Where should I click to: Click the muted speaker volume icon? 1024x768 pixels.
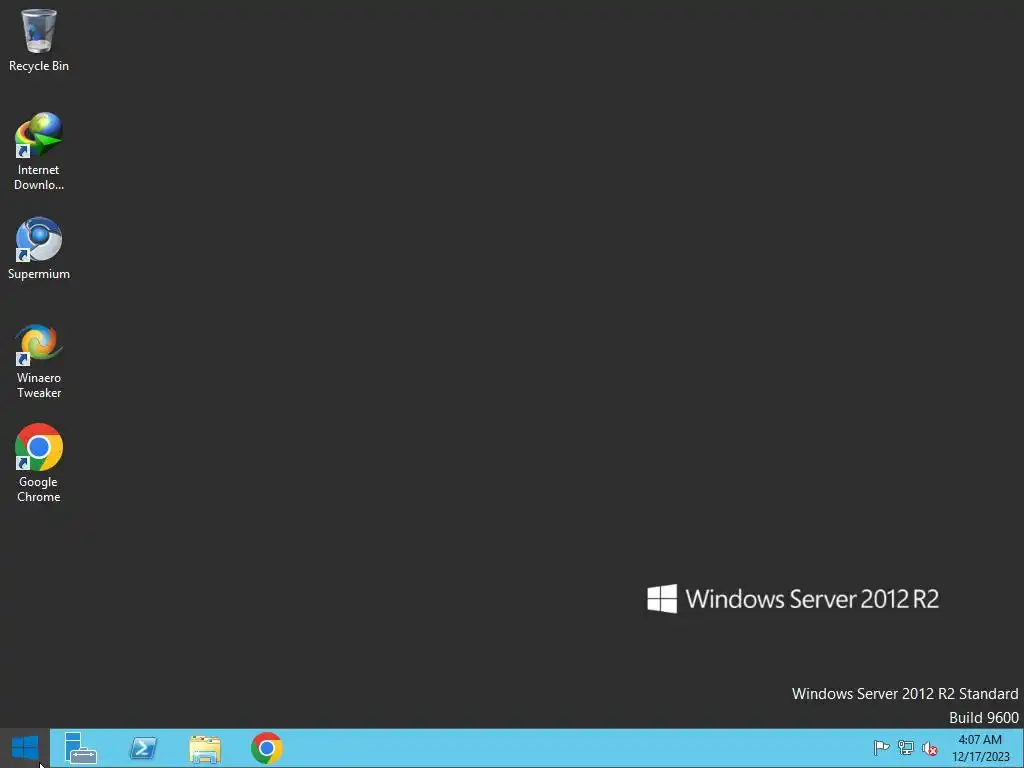929,748
